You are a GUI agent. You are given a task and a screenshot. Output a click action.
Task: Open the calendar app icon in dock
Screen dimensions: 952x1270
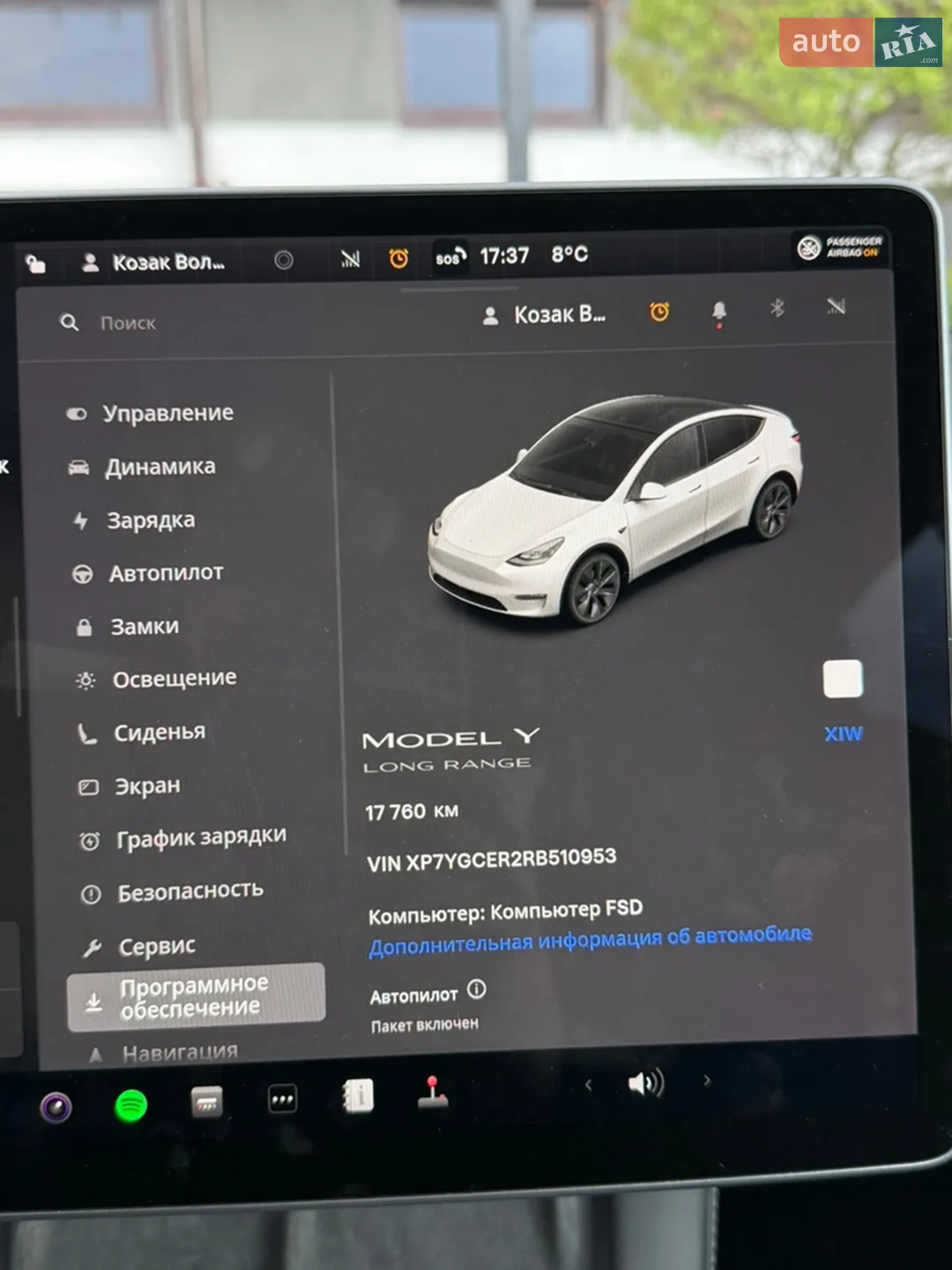coord(207,1102)
